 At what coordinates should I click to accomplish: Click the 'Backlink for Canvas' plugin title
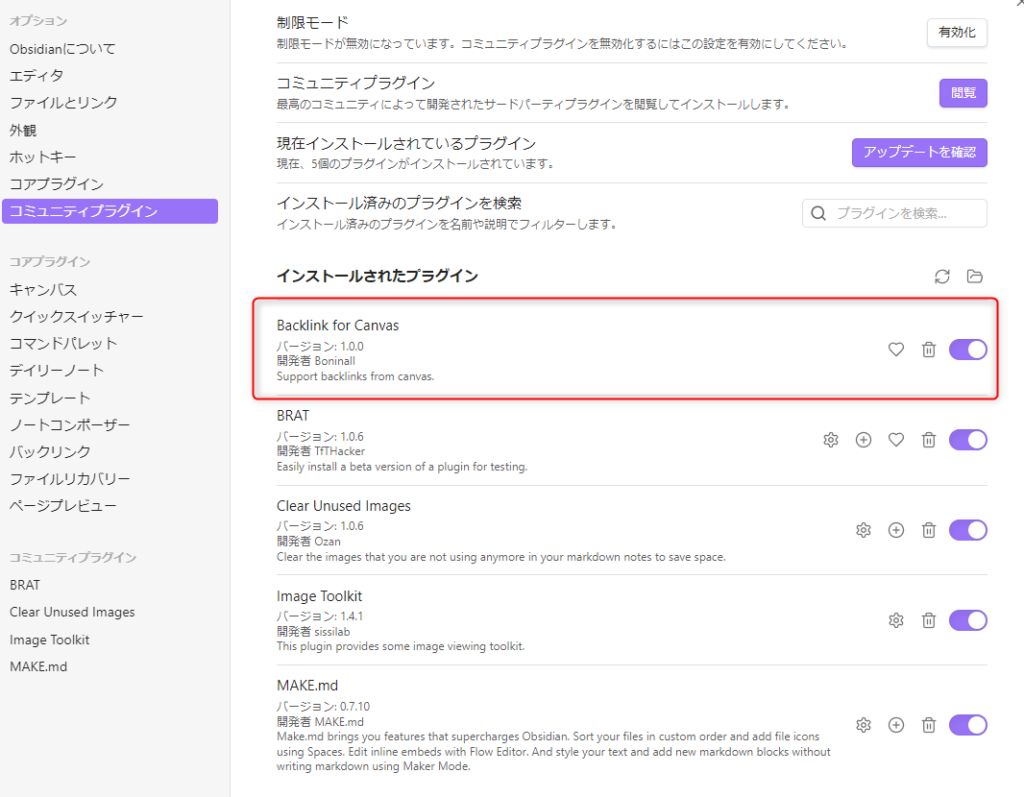point(338,325)
